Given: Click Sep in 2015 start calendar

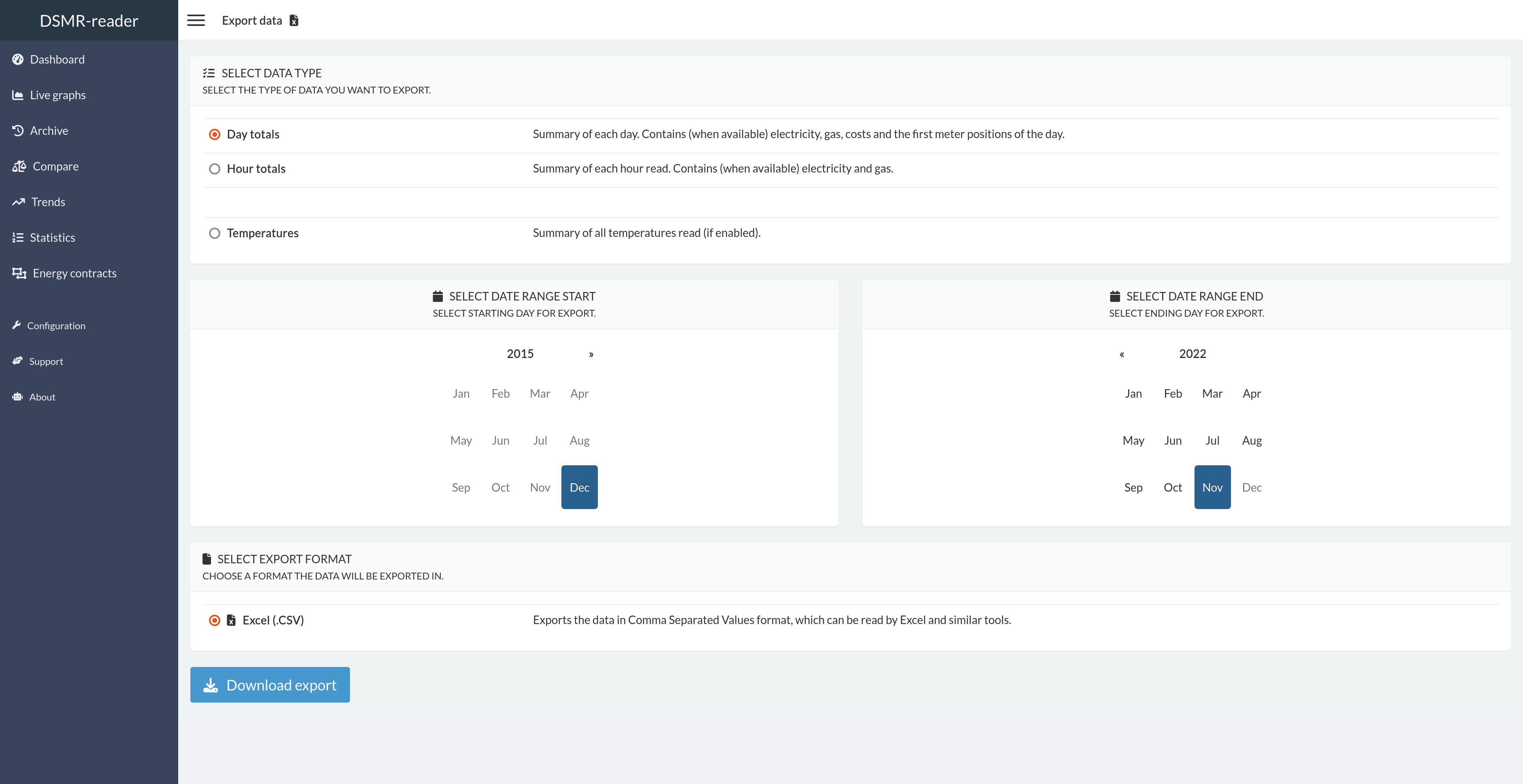Looking at the screenshot, I should [461, 487].
